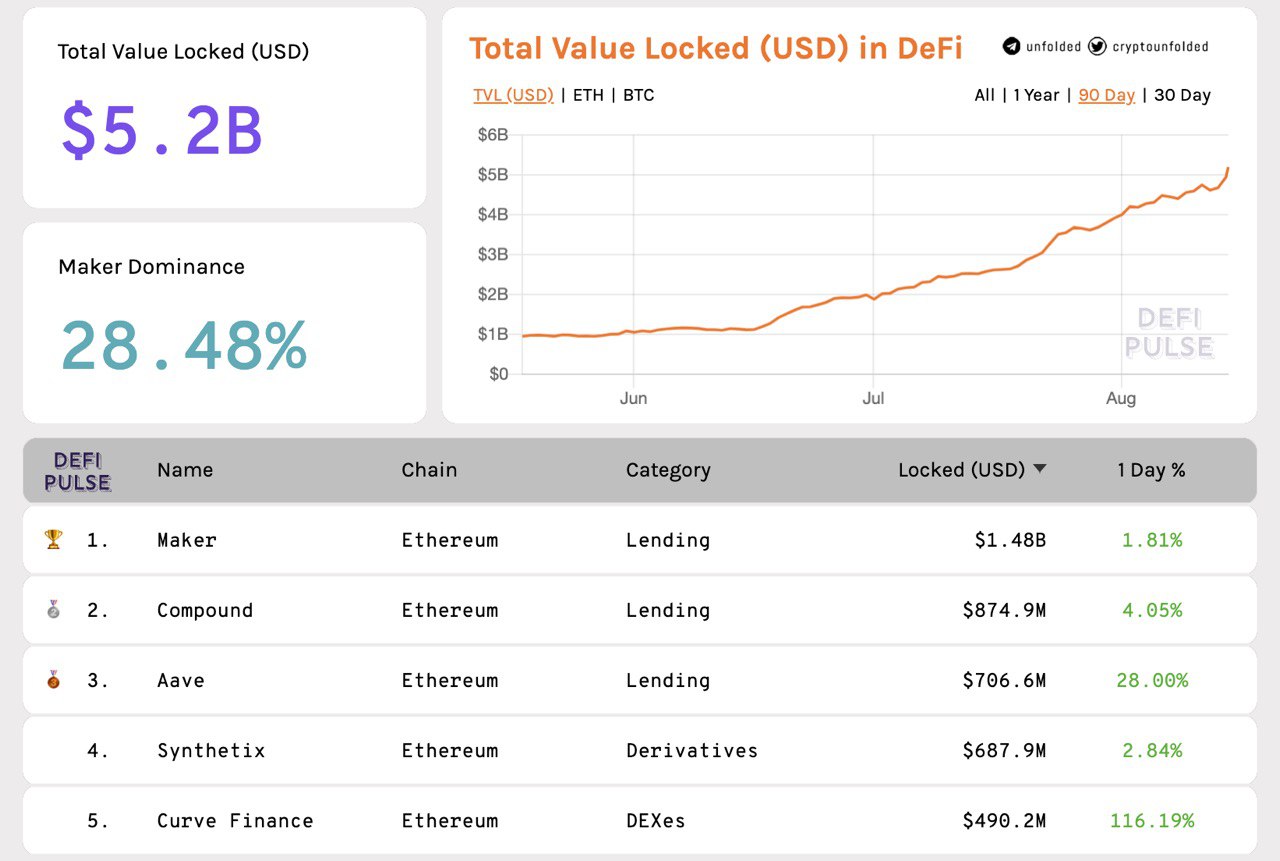
Task: Click the $706.6M locked value
Action: (x=1004, y=680)
